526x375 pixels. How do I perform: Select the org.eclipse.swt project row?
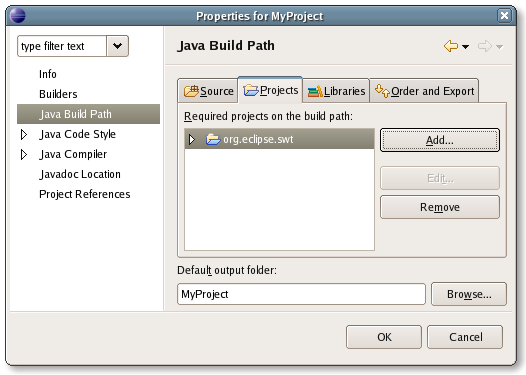[x=279, y=139]
